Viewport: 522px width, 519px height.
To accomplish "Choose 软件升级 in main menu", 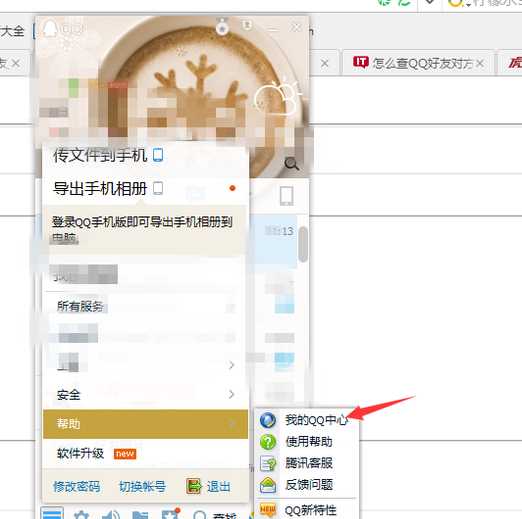I will point(145,453).
